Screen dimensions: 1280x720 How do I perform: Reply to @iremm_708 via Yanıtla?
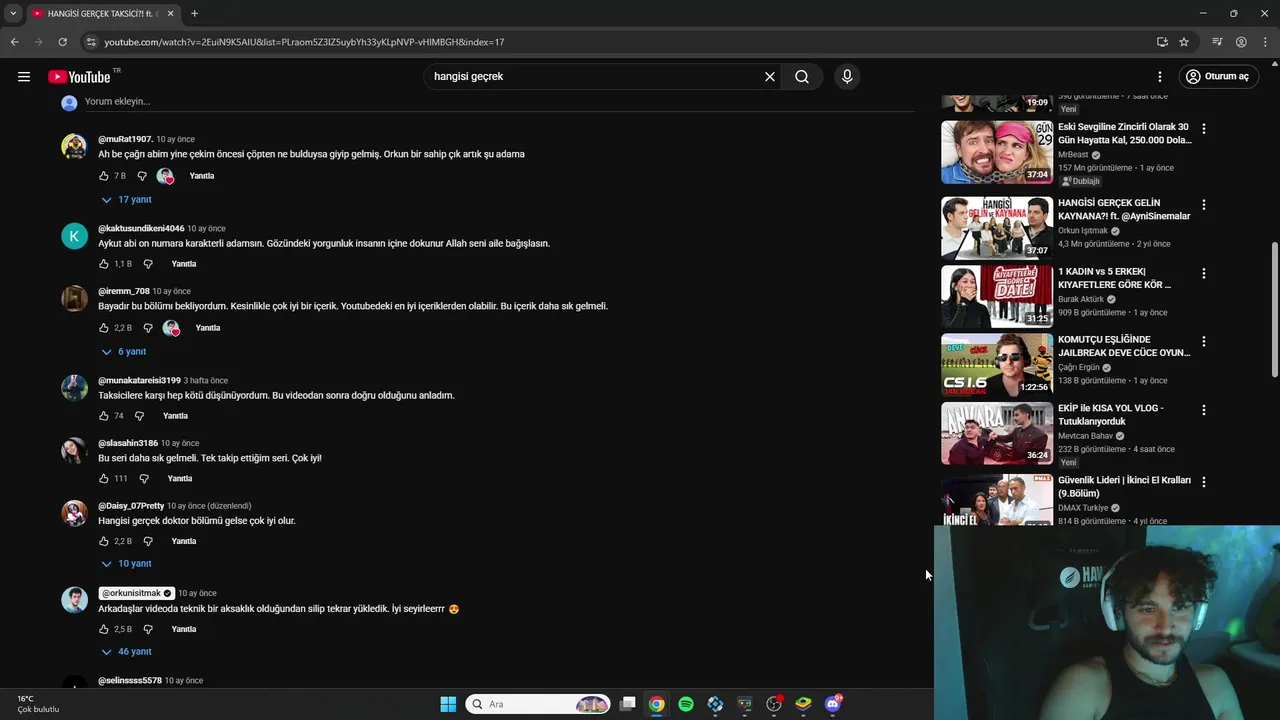click(208, 328)
